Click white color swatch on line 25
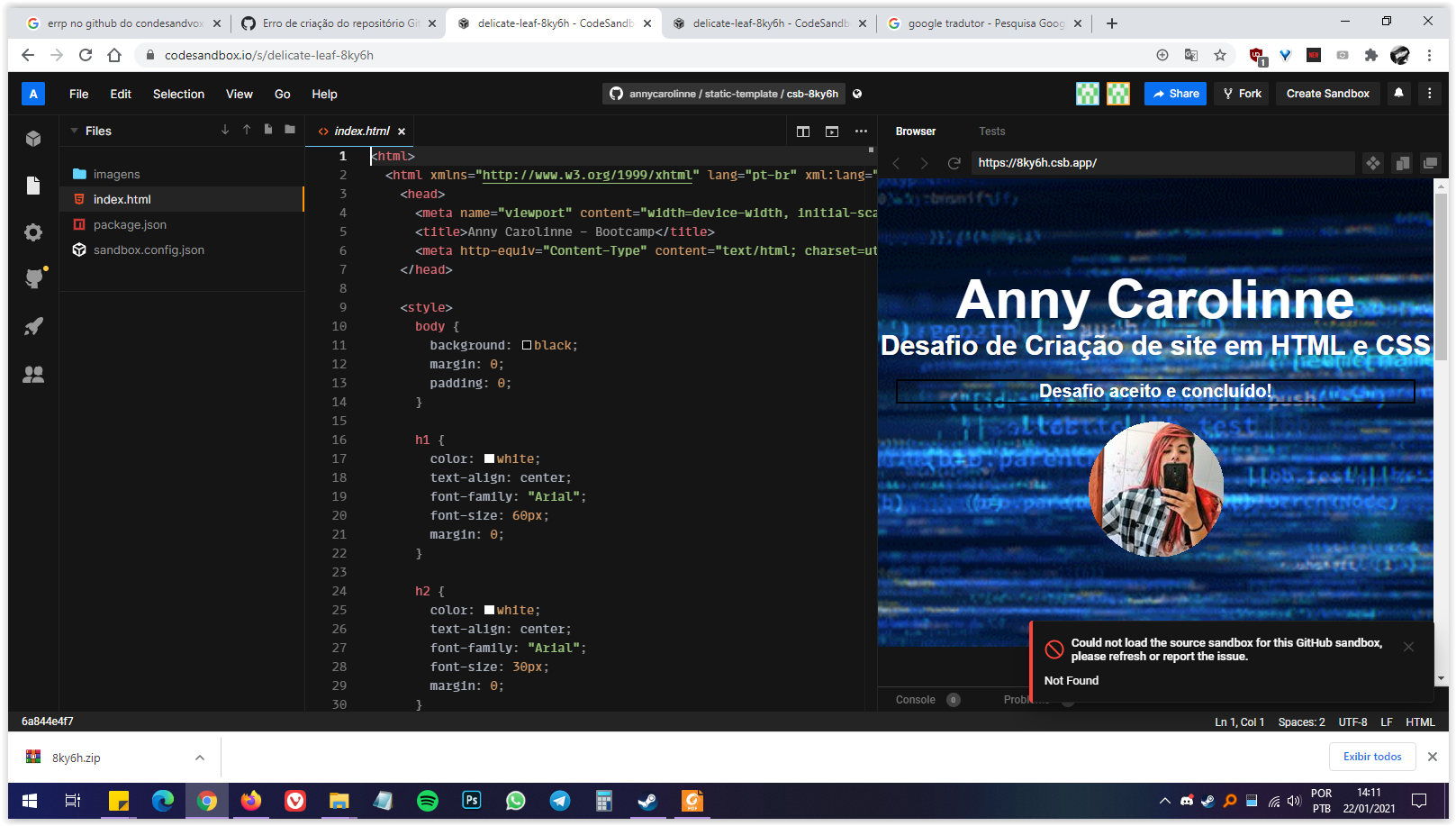The width and height of the screenshot is (1456, 826). click(489, 611)
